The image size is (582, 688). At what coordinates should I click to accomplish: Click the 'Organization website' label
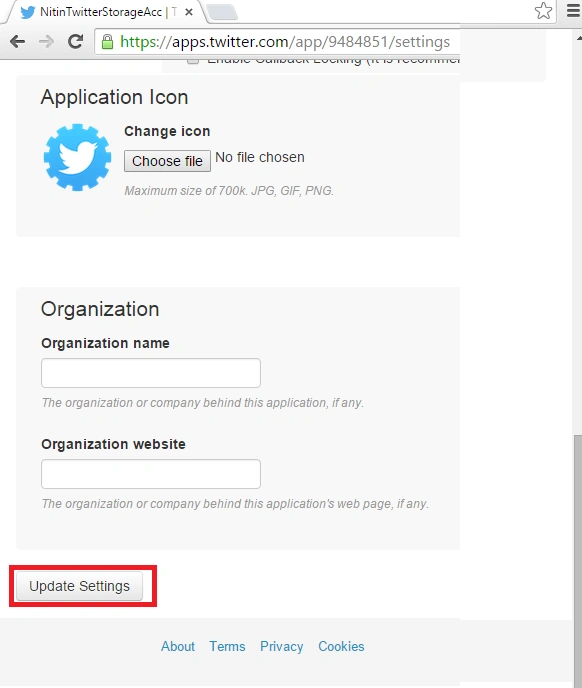click(x=113, y=444)
